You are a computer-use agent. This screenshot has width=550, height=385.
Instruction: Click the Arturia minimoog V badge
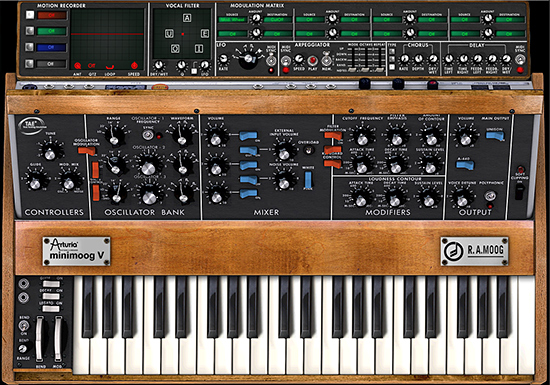click(76, 251)
